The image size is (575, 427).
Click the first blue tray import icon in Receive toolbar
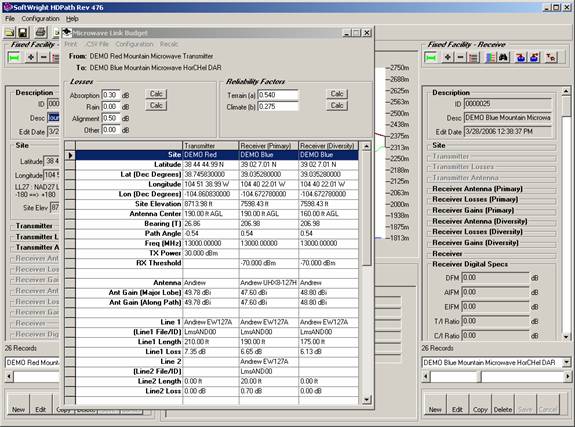tap(520, 57)
